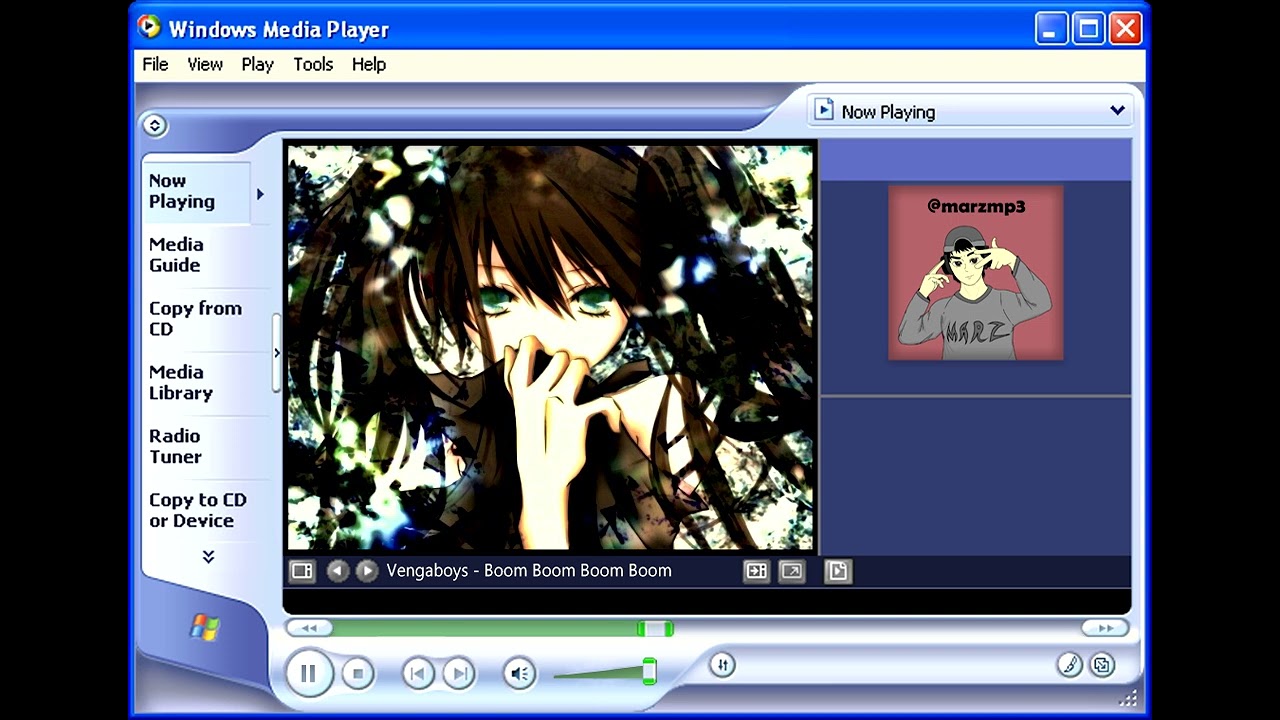Skip to the next track
Viewport: 1280px width, 720px height.
click(x=458, y=674)
